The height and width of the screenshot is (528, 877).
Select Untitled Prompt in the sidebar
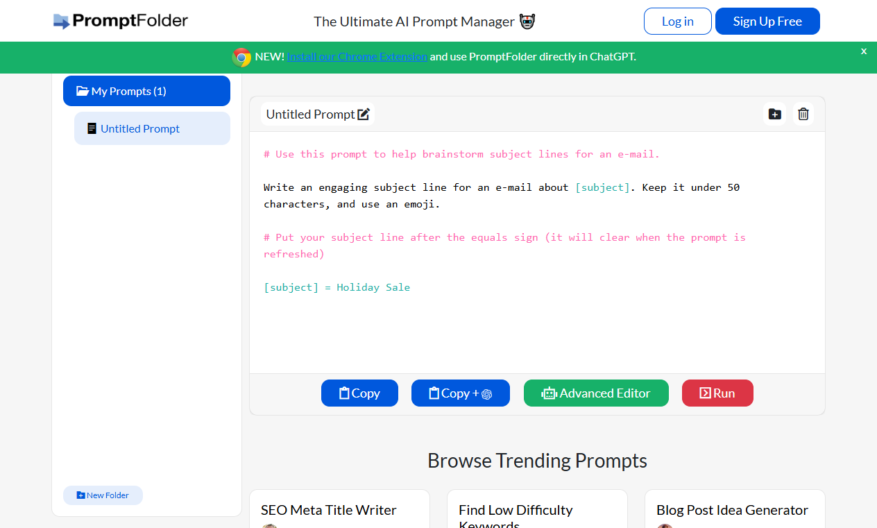[x=152, y=129]
